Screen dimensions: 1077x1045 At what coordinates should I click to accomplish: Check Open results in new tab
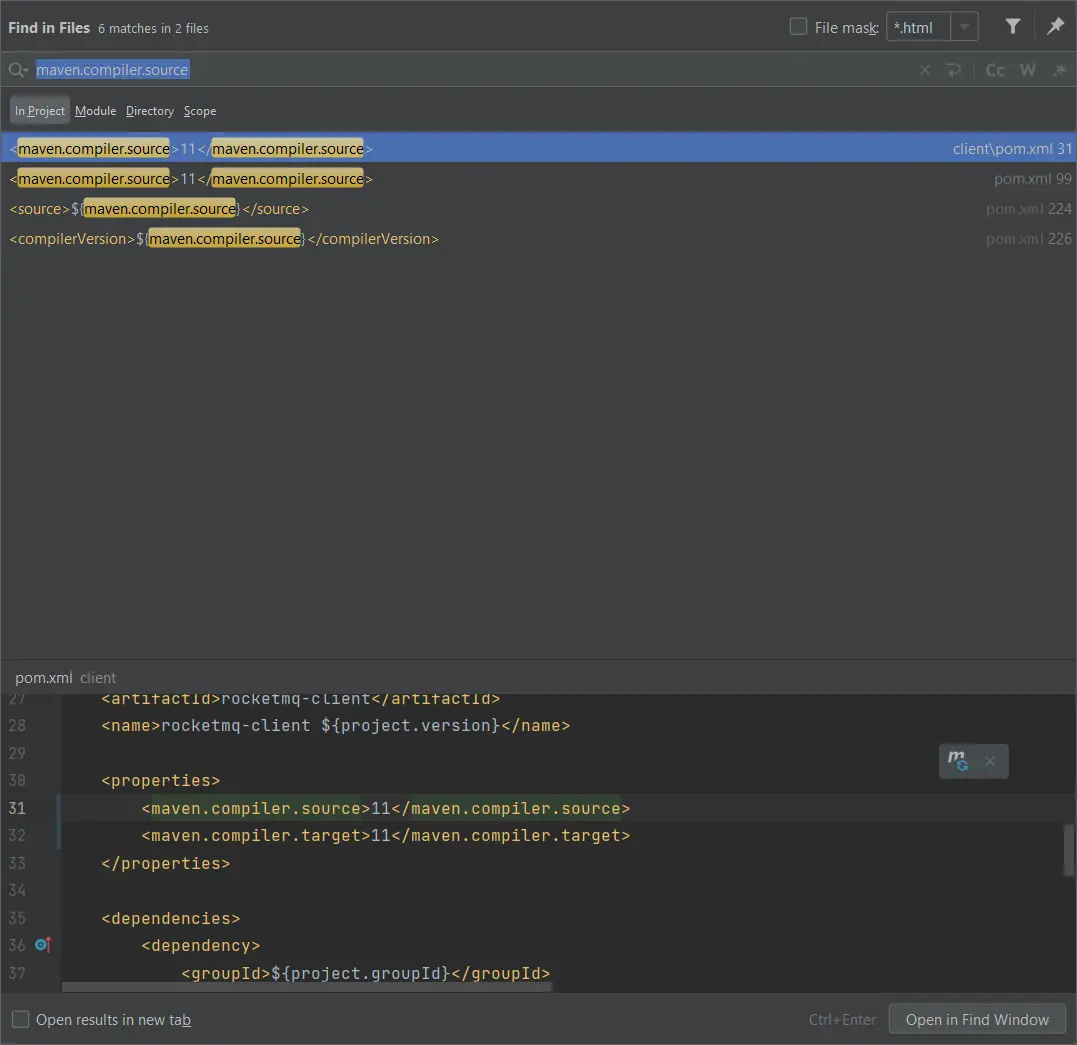pos(20,1020)
